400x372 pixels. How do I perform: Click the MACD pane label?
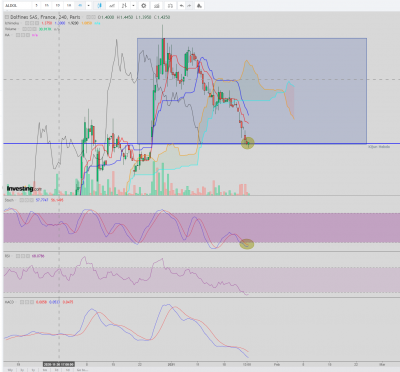[9, 302]
